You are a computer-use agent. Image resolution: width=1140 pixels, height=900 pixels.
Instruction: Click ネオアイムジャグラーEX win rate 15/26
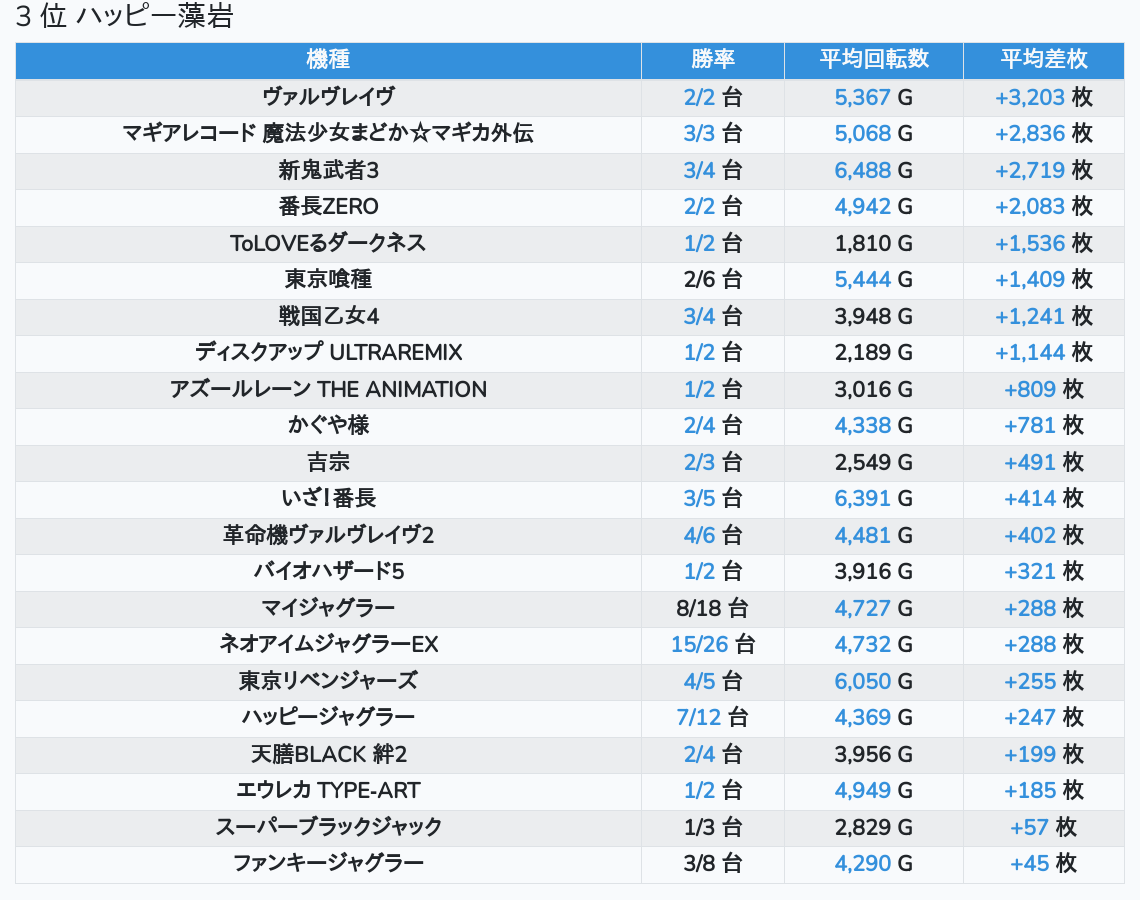(700, 645)
